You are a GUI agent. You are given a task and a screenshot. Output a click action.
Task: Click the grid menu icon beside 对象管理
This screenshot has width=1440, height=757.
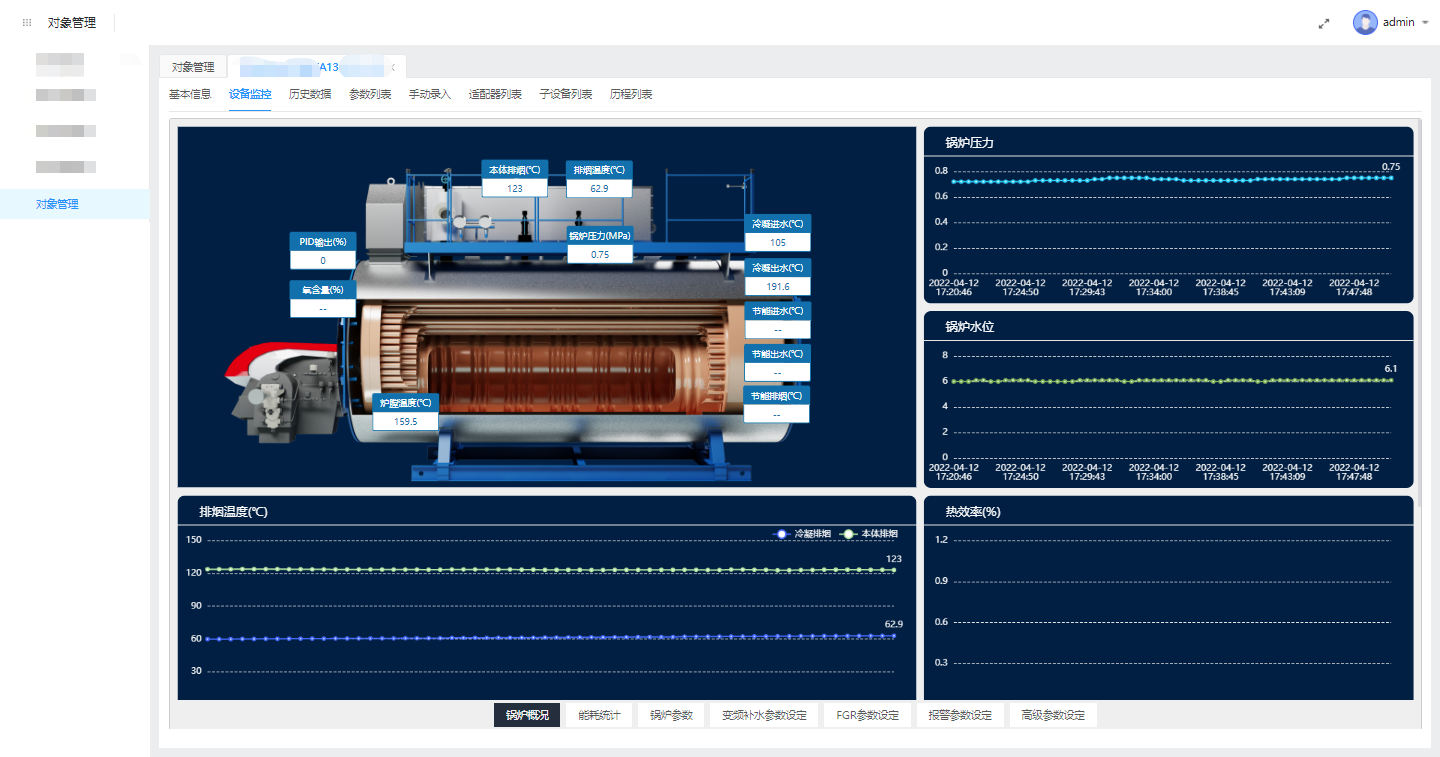27,22
